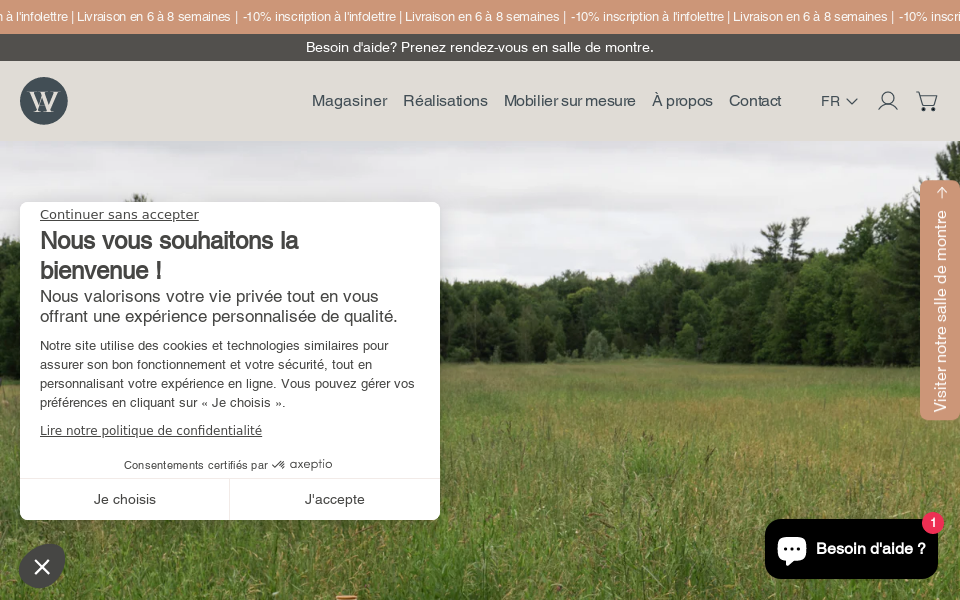Open the Besoin d'aide chat bubble

coord(851,549)
